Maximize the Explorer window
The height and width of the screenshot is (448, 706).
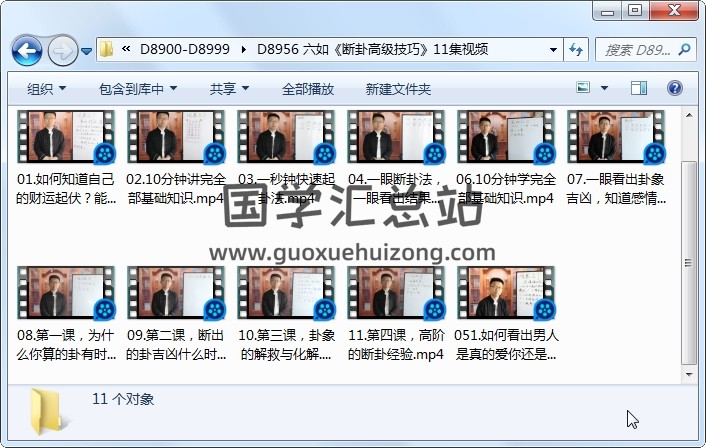pyautogui.click(x=635, y=11)
